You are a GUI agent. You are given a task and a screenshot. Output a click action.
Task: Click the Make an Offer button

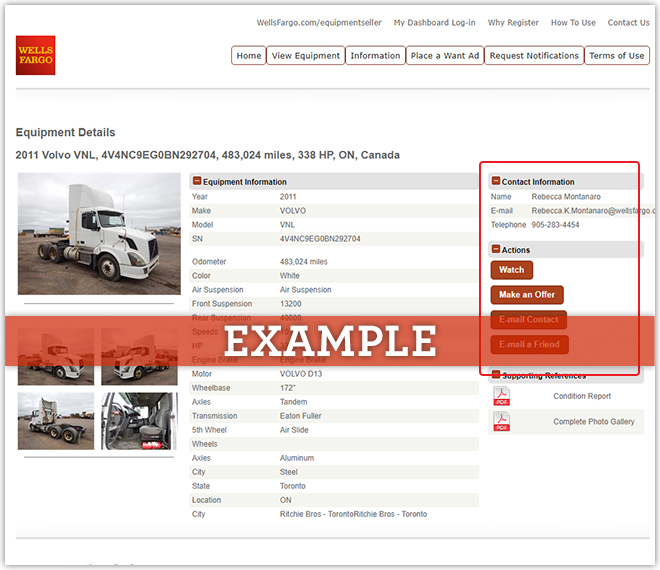tap(527, 295)
